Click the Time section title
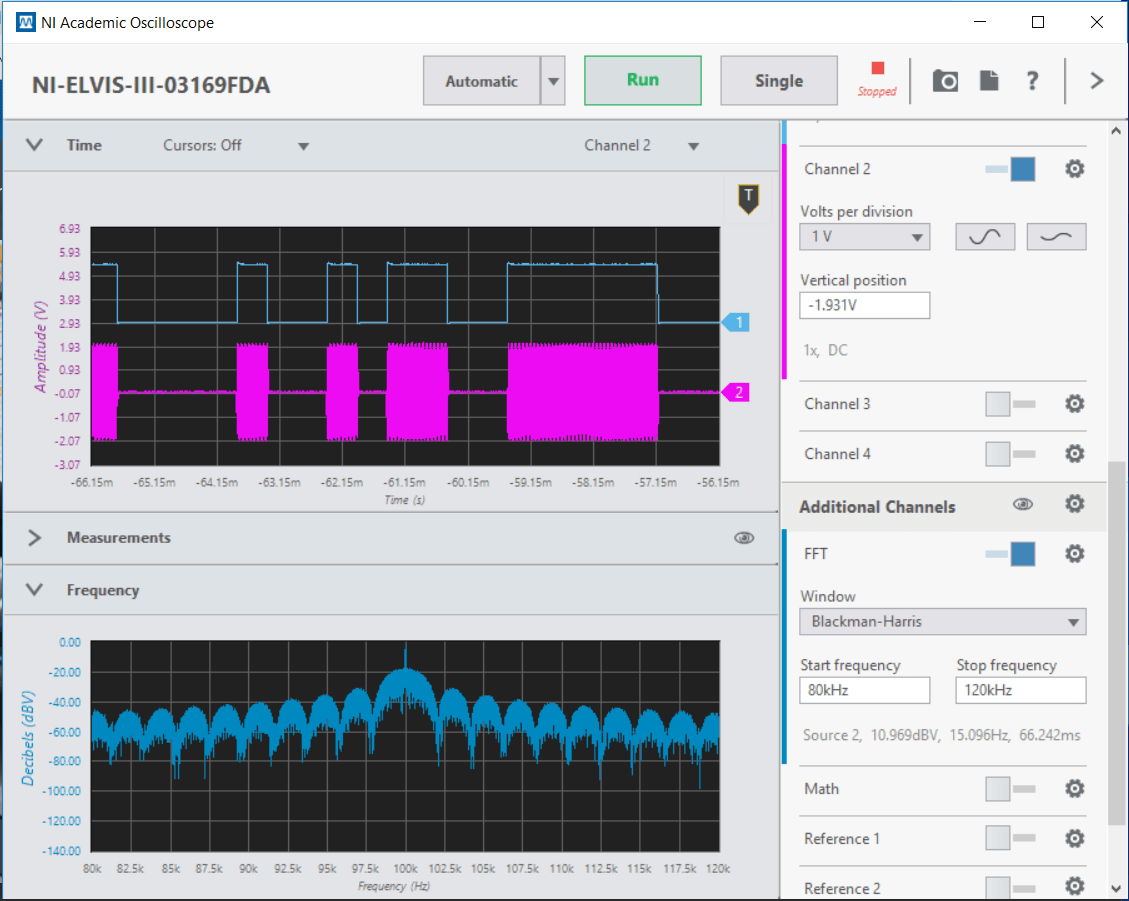1129x901 pixels. (84, 145)
